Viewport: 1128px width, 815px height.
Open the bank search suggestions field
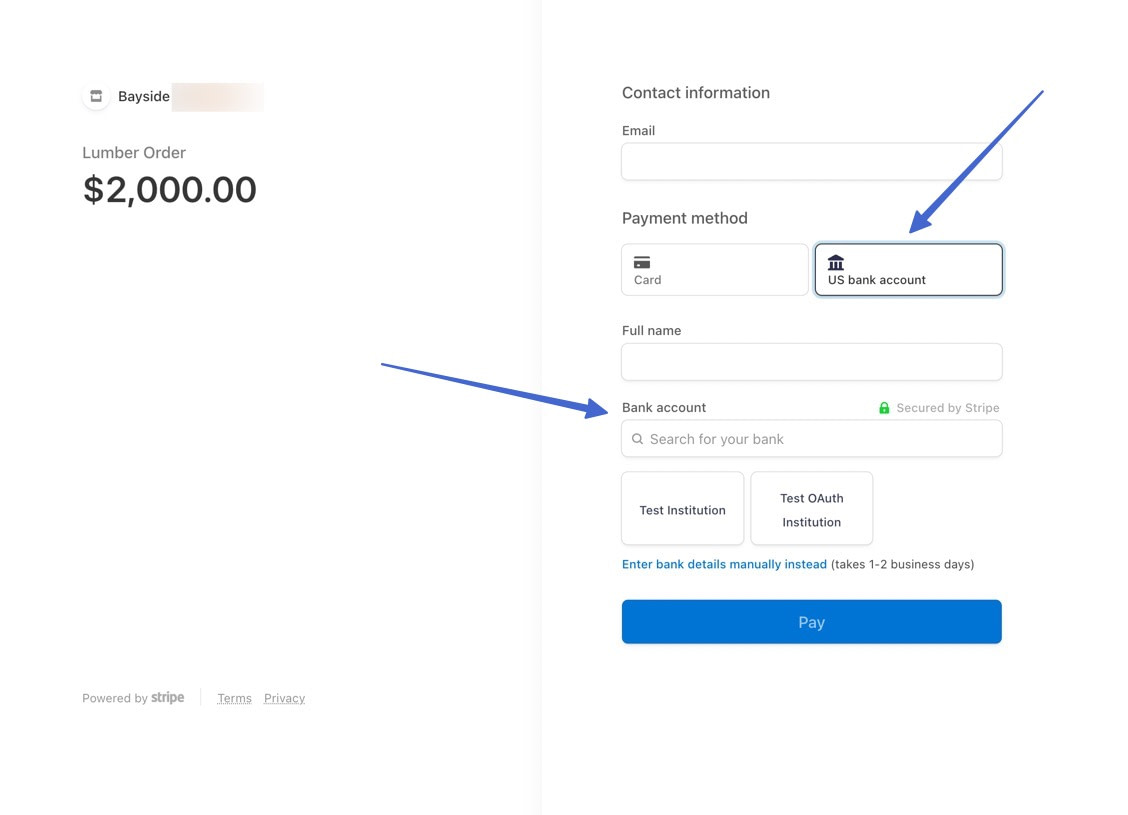click(x=811, y=439)
